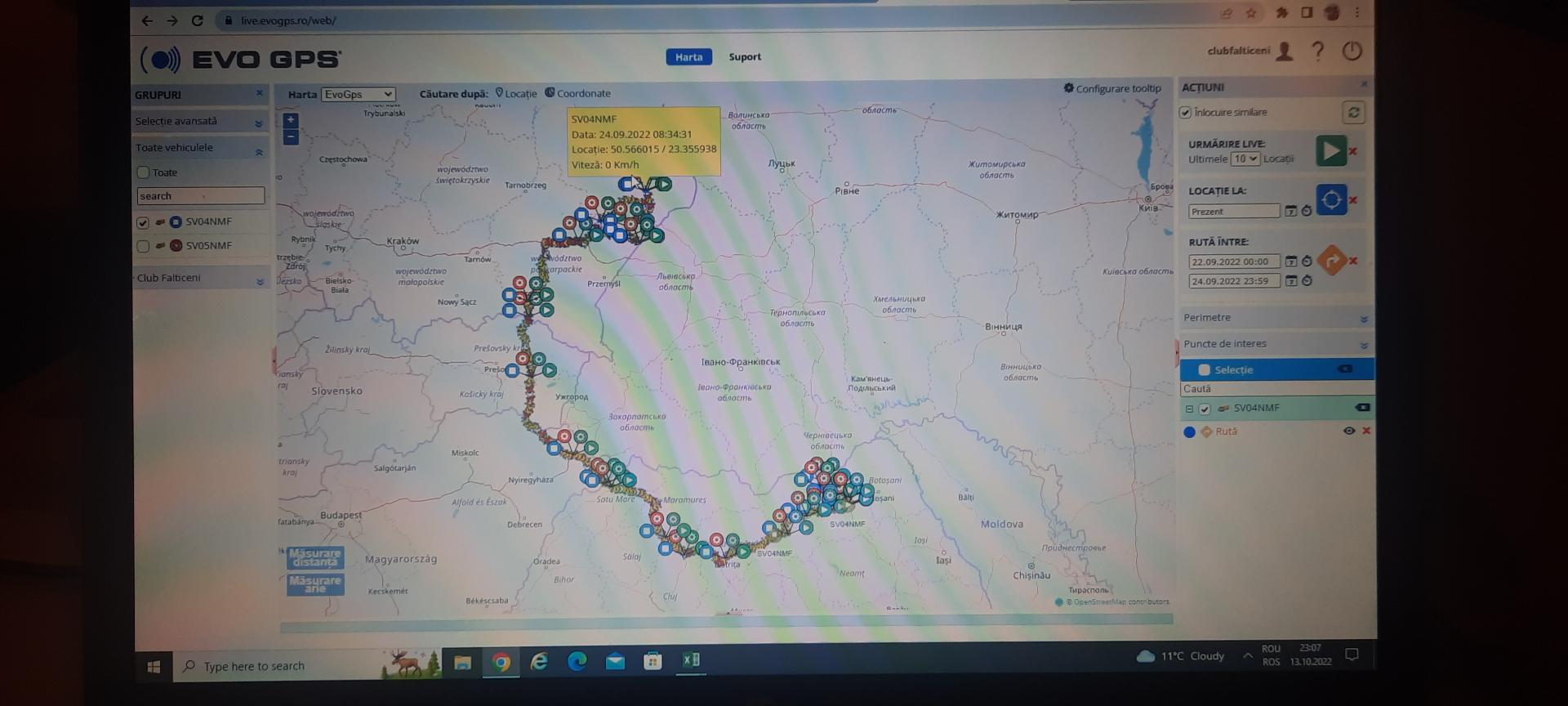Toggle the SV05NMF vehicle checkbox
The width and height of the screenshot is (1568, 706).
click(x=144, y=246)
